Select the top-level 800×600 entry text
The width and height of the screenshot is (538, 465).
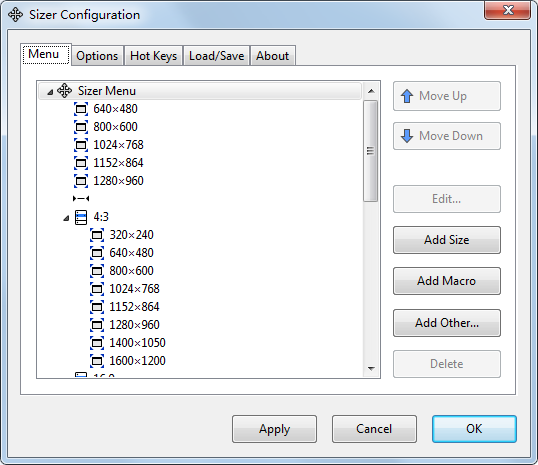coord(115,127)
